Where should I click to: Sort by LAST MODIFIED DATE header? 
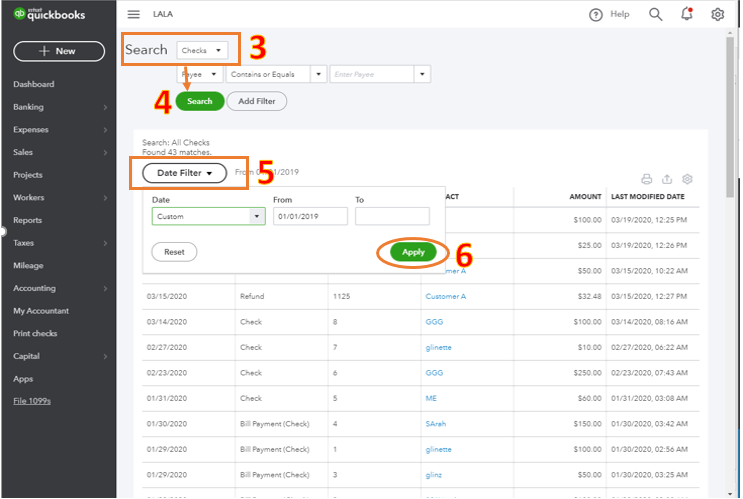(648, 197)
